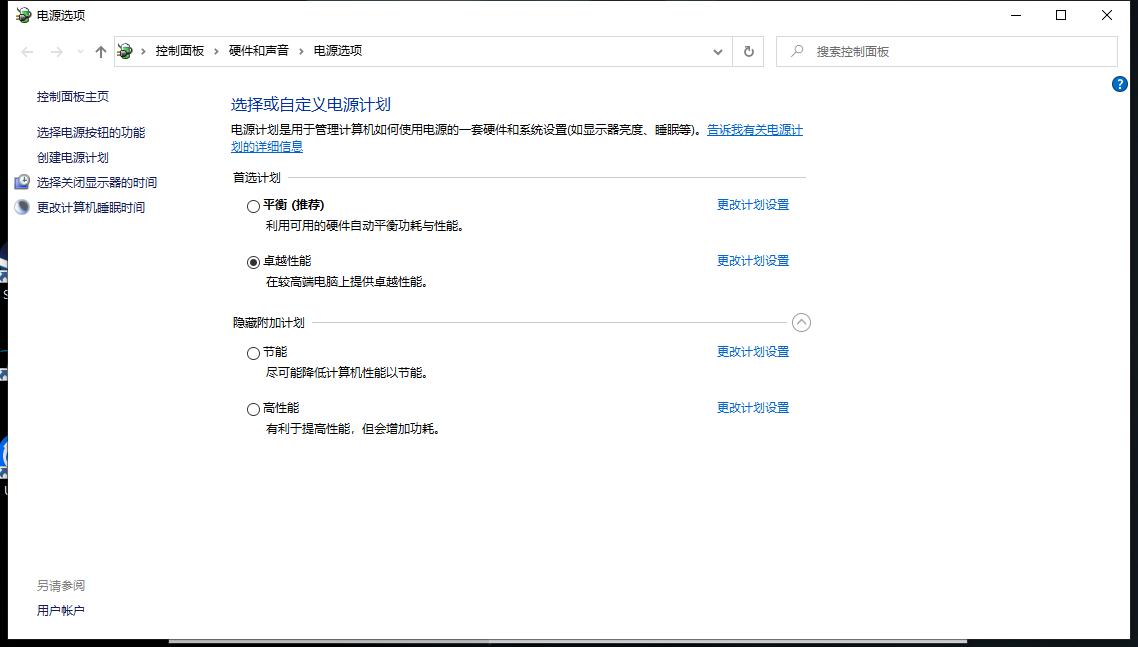Click the up one level arrow
Screen dimensions: 1138x647
click(100, 50)
